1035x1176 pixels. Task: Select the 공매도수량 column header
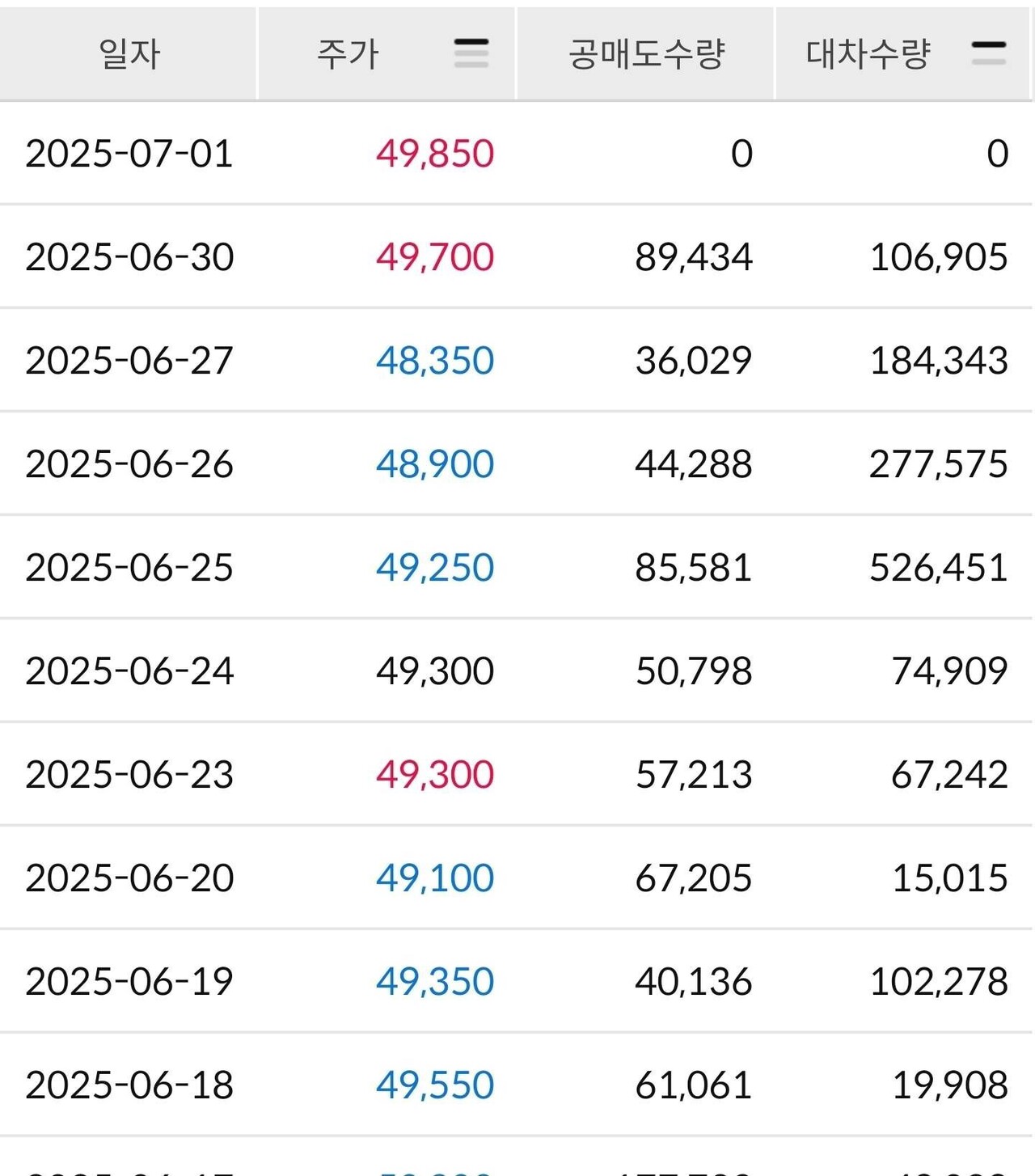point(646,54)
